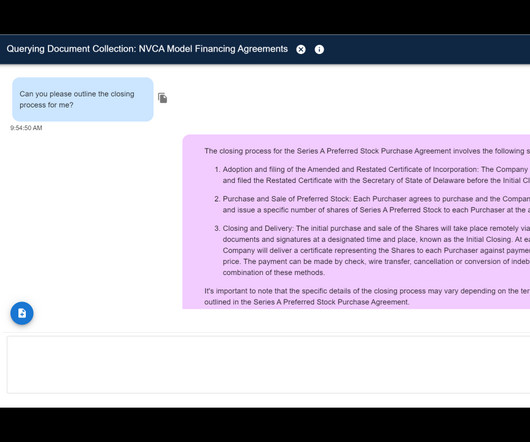The width and height of the screenshot is (530, 442).
Task: Click the line "Company will deliver a certificate"
Action: click(x=376, y=250)
